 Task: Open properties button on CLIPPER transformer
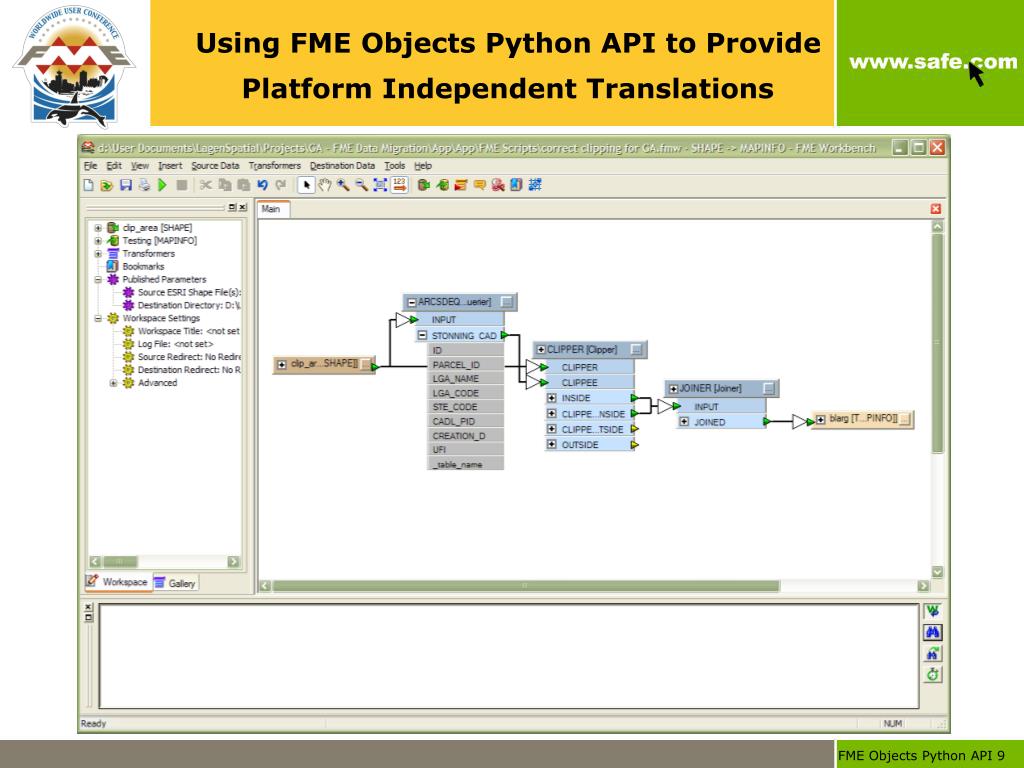pos(637,349)
